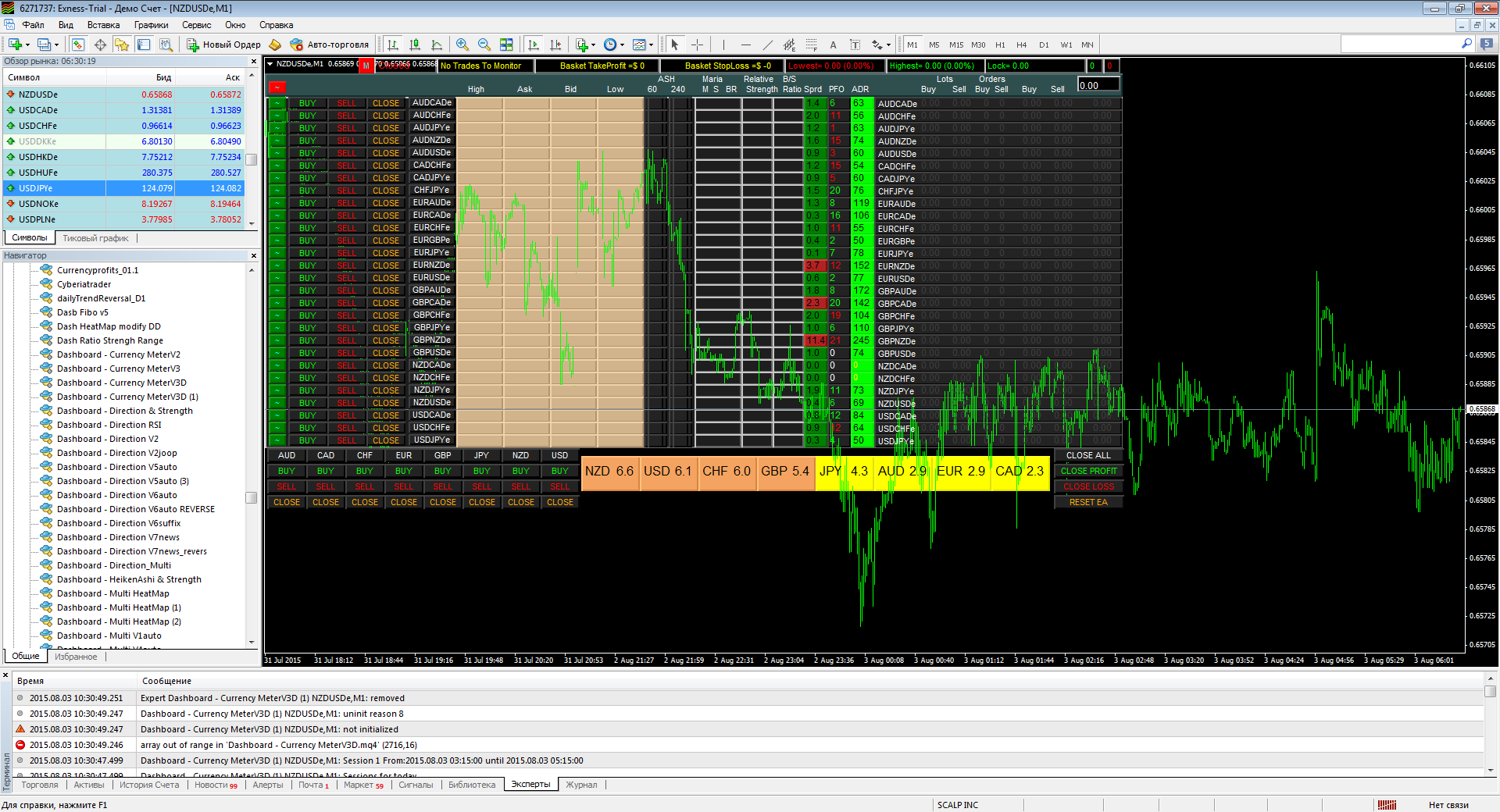The width and height of the screenshot is (1500, 812).
Task: Switch to the Журнал terminal tab
Action: (581, 785)
